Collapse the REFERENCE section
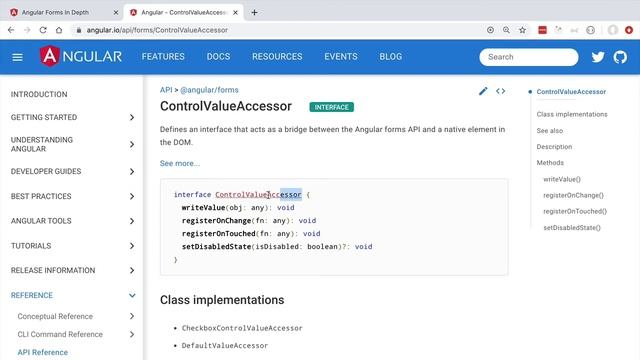The width and height of the screenshot is (640, 360). point(73,295)
